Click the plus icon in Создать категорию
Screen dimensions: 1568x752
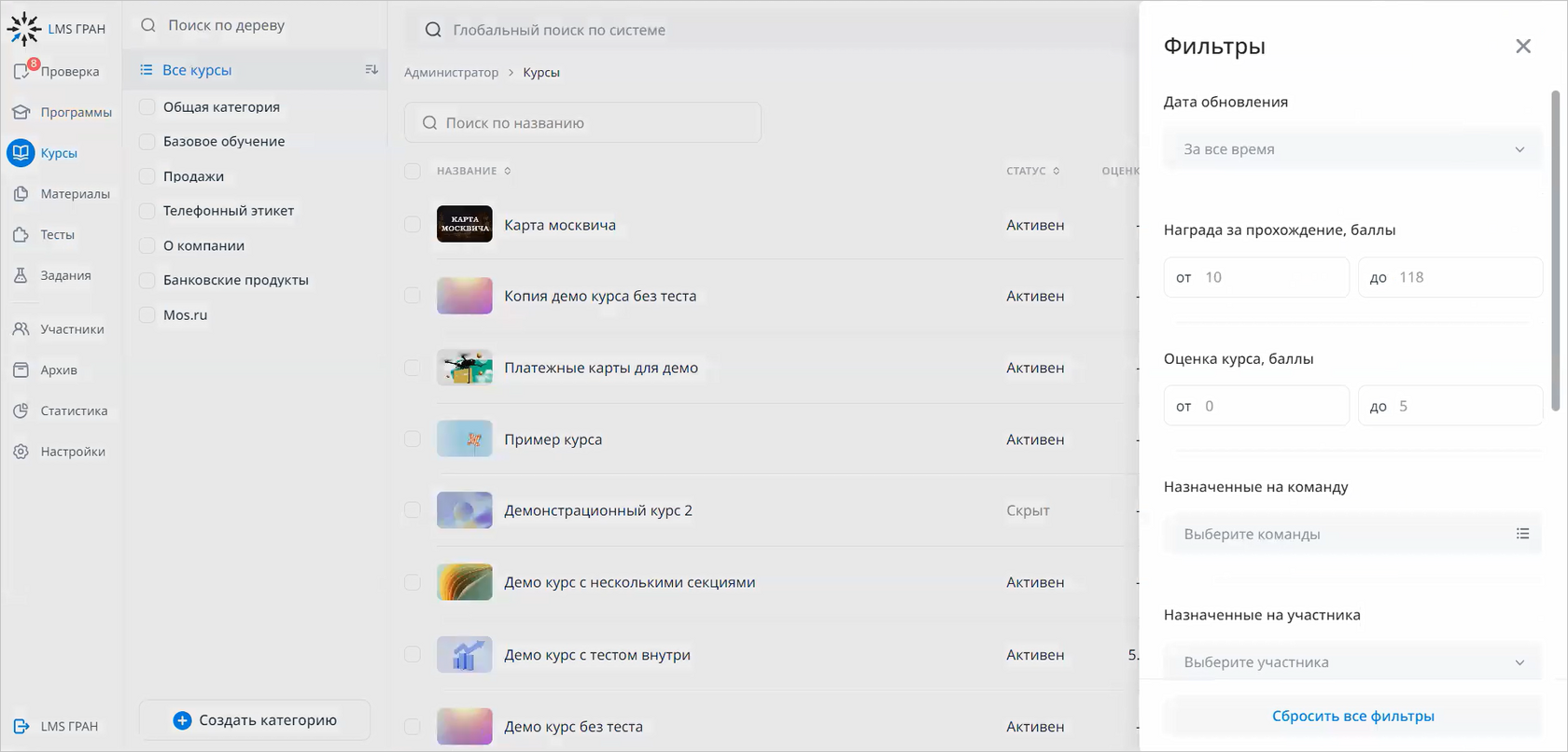(183, 720)
